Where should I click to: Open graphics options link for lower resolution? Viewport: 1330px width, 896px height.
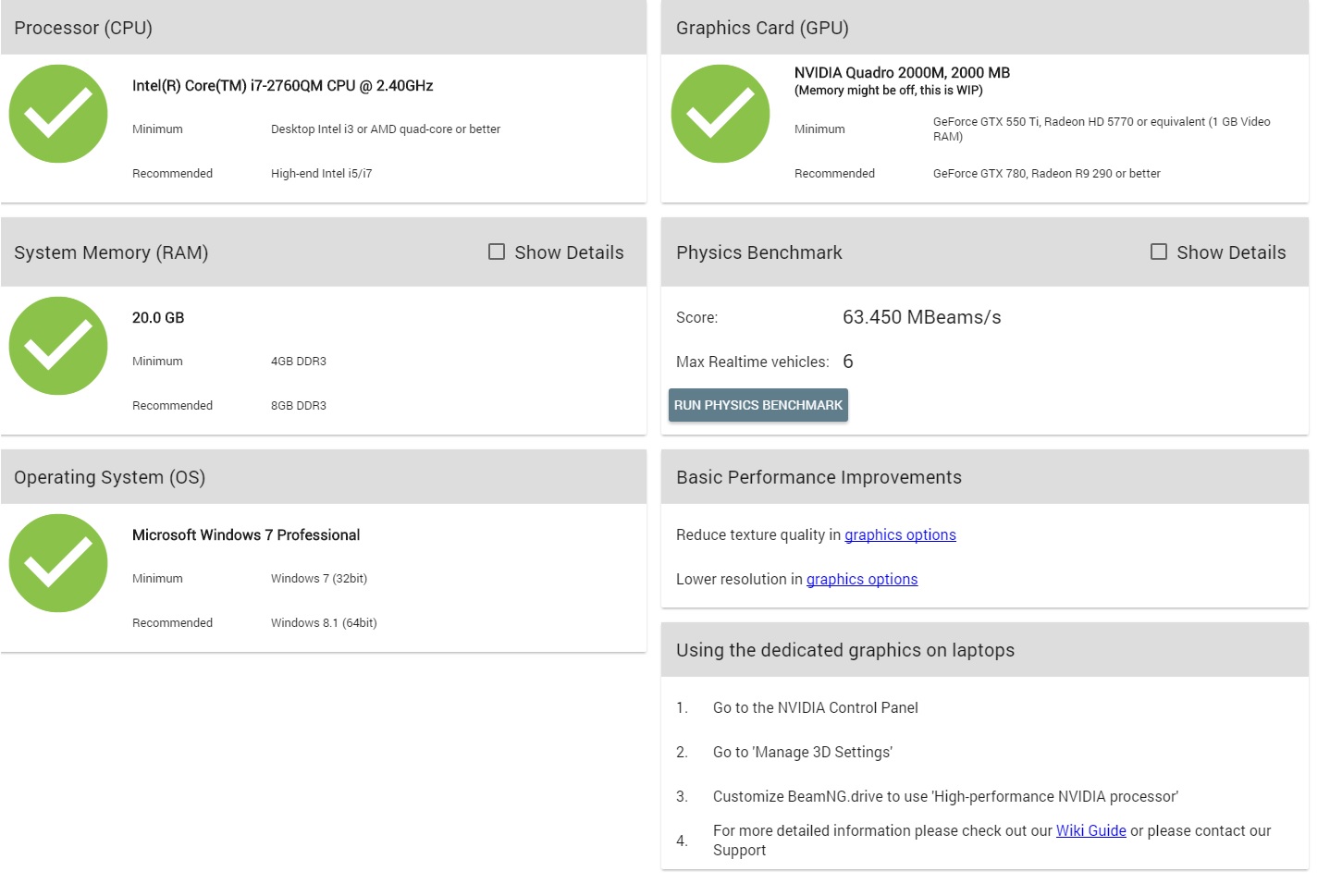[862, 579]
